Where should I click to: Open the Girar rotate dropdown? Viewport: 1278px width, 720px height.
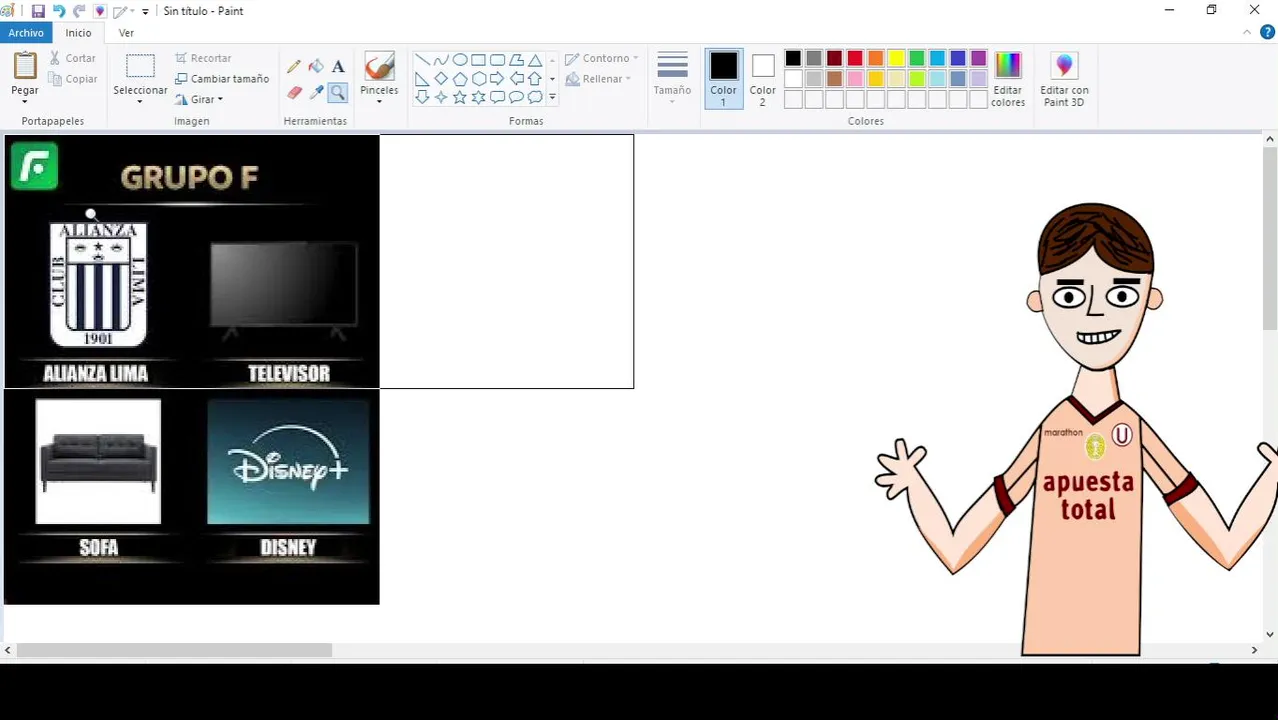coord(199,99)
